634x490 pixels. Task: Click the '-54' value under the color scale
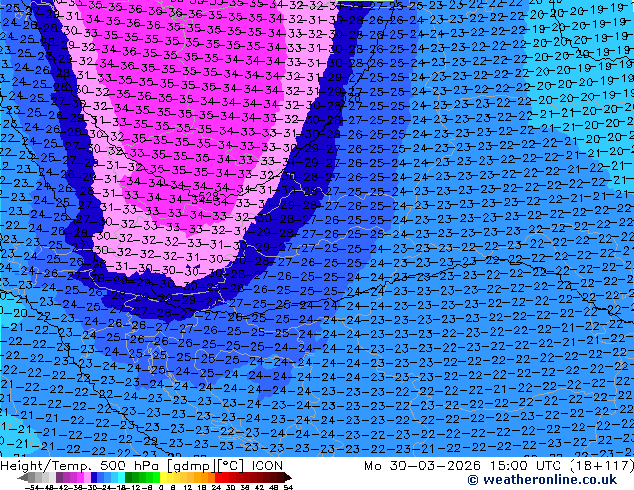33,487
